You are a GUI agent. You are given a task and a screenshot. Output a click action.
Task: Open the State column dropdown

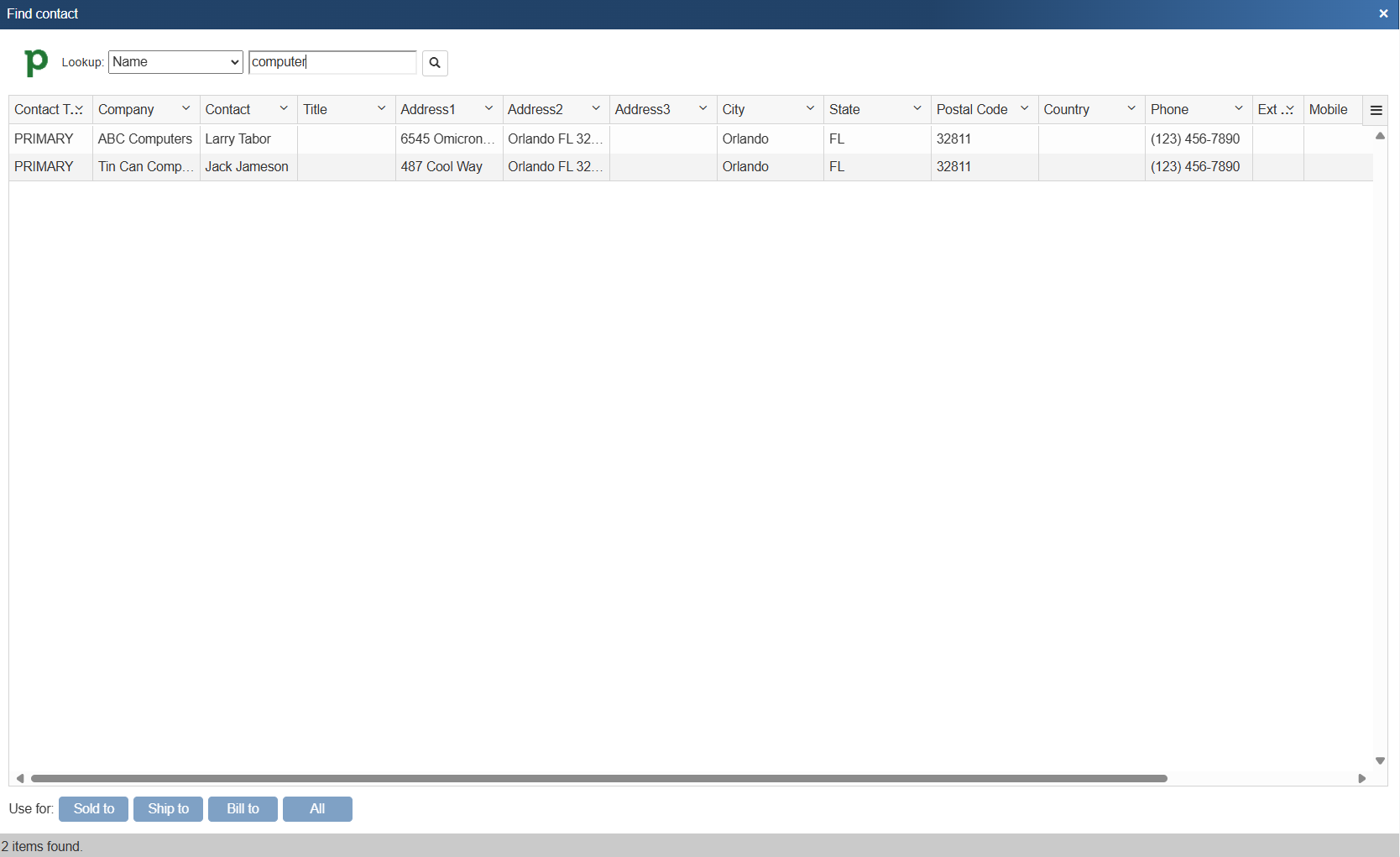tap(917, 109)
